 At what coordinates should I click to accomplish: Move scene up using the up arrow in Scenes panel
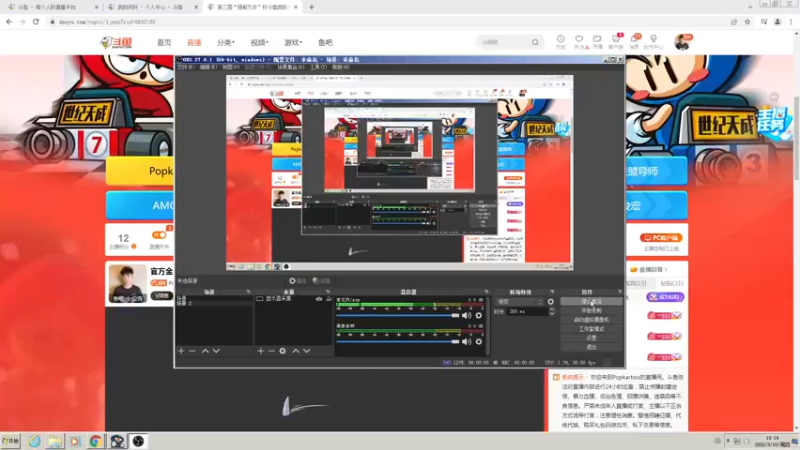point(205,351)
